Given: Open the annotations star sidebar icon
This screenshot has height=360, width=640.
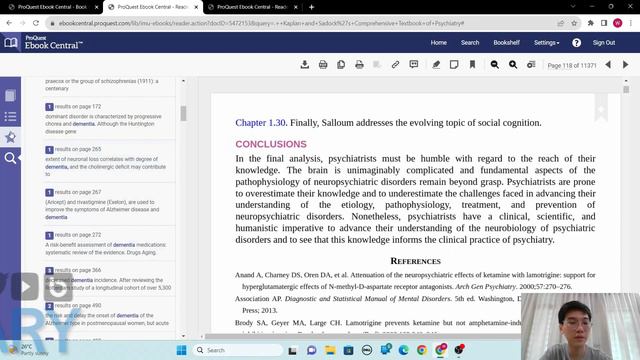Looking at the screenshot, I should tap(10, 137).
